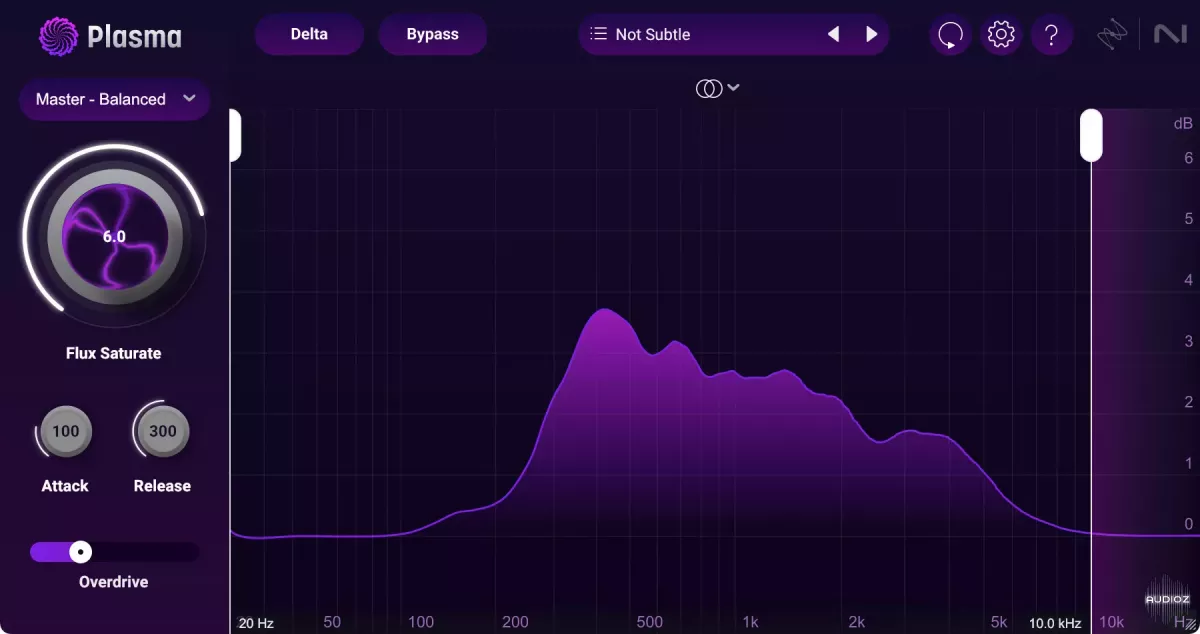Click the low frequency range handle
The height and width of the screenshot is (634, 1200).
233,135
